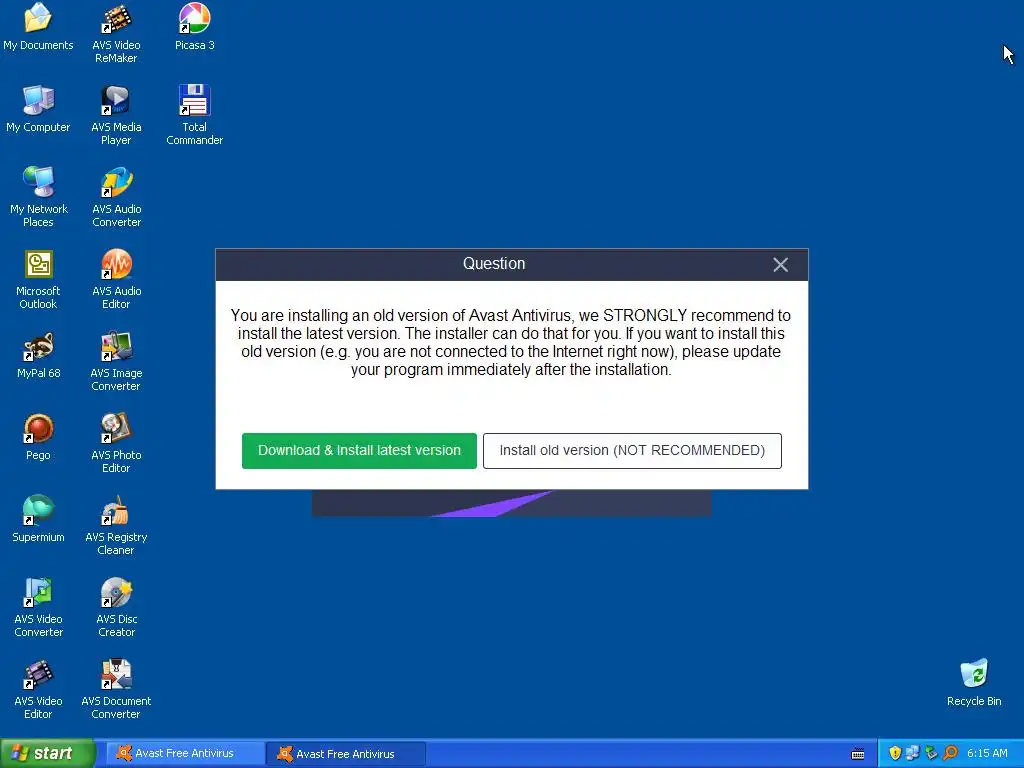Click Download & install latest version button
This screenshot has height=768, width=1024.
[x=359, y=451]
